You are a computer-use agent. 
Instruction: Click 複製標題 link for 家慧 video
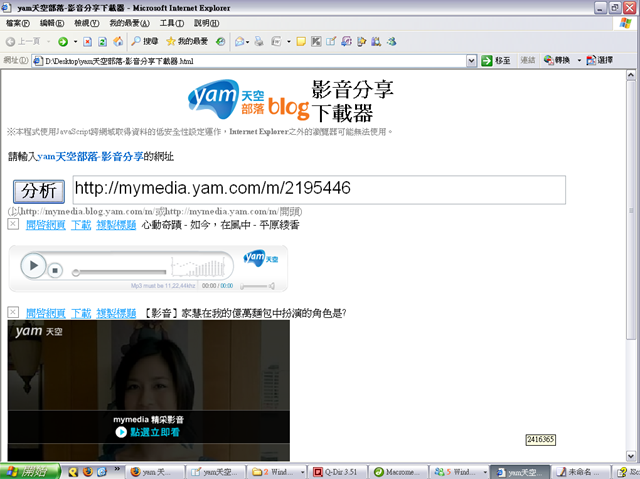tap(116, 313)
